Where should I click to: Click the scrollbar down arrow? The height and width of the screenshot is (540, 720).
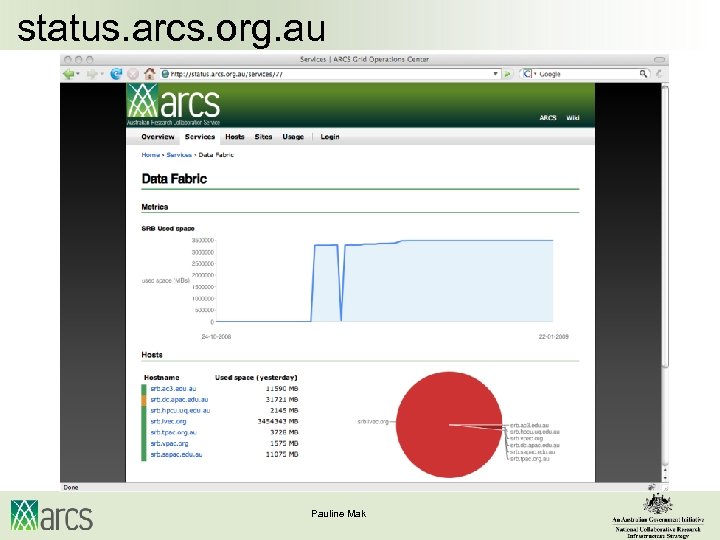tap(665, 478)
